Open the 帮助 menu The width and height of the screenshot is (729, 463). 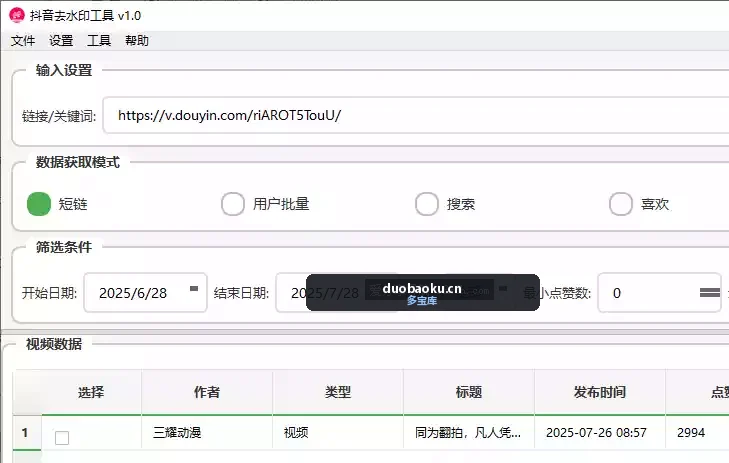coord(137,41)
